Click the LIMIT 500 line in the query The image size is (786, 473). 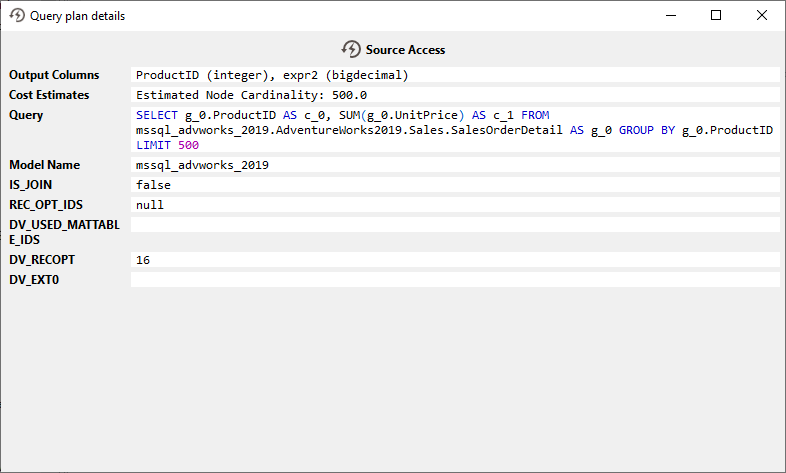(x=167, y=145)
